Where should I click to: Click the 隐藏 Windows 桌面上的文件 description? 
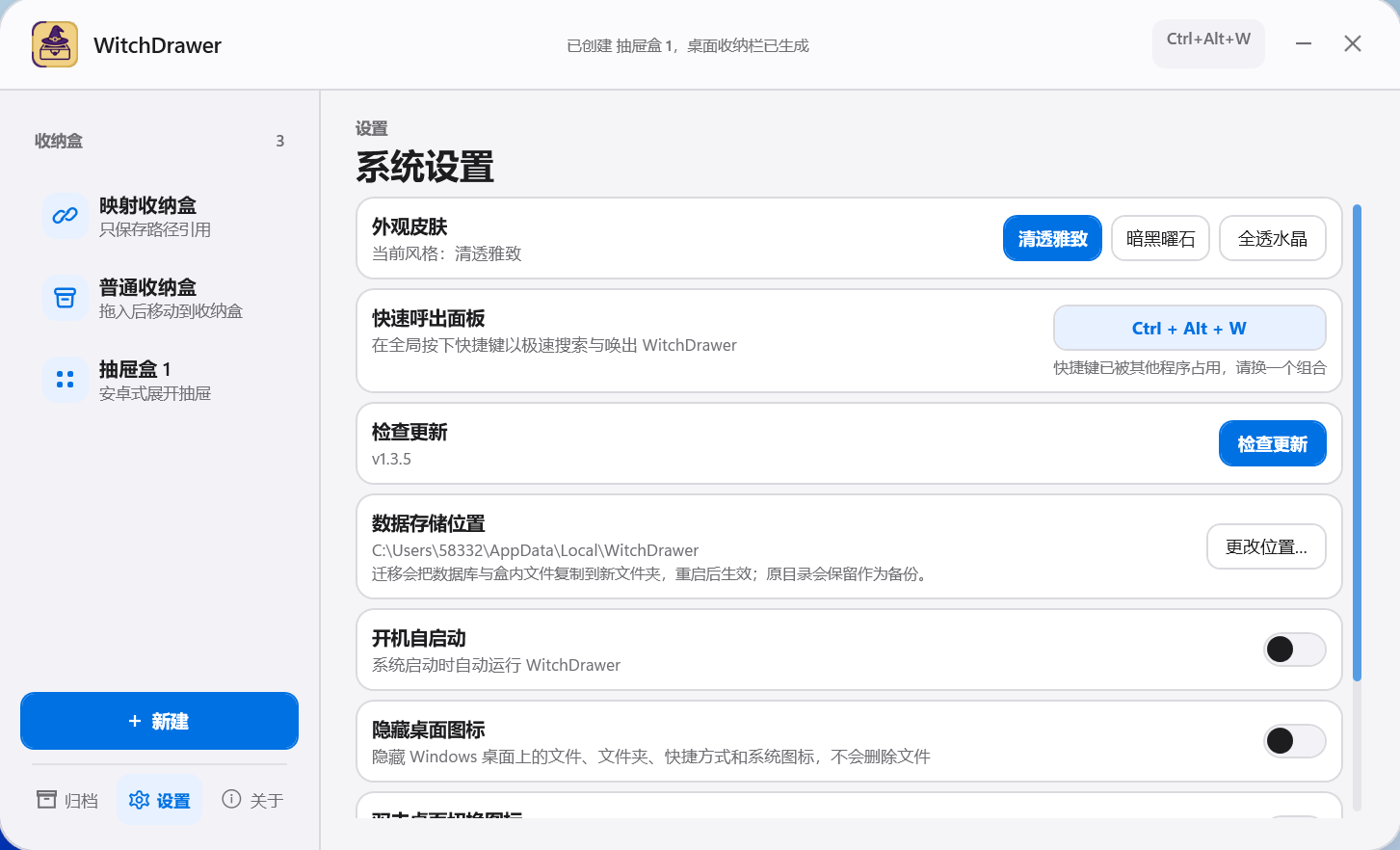651,757
